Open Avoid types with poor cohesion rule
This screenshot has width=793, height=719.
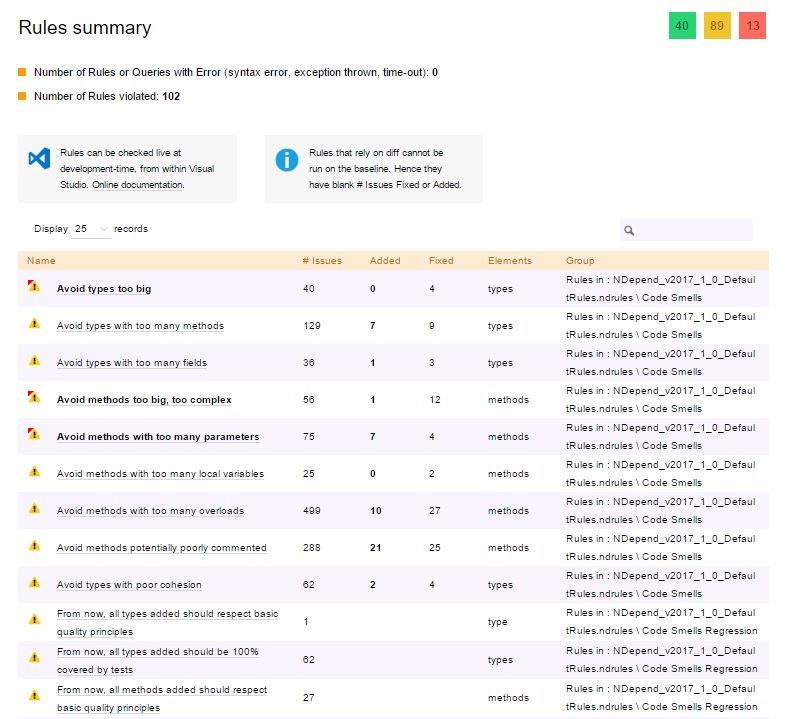129,585
